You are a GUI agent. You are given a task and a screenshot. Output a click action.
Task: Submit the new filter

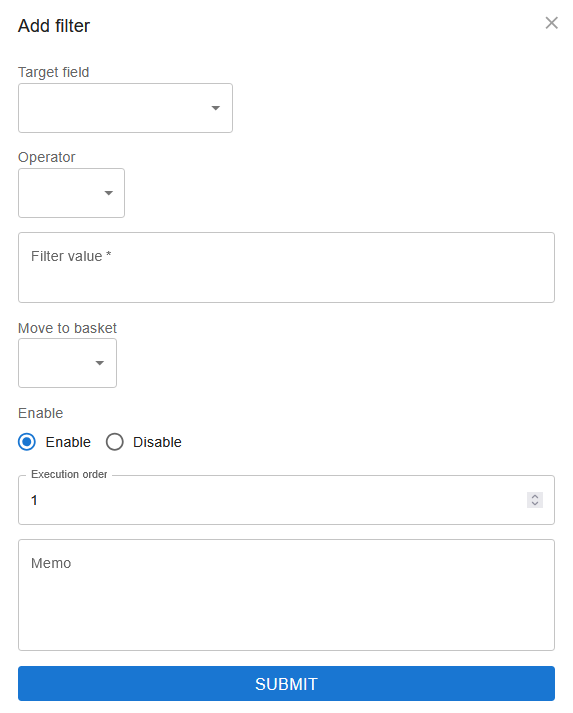tap(286, 683)
